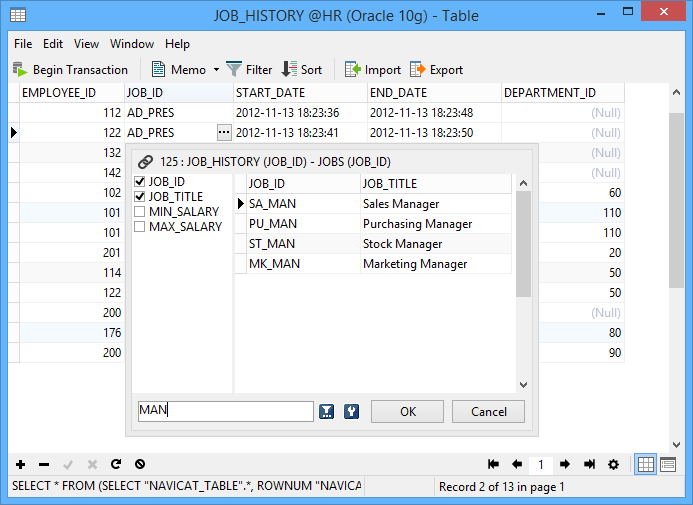Image resolution: width=693 pixels, height=505 pixels.
Task: Click main table scroll down arrow
Action: pos(676,444)
